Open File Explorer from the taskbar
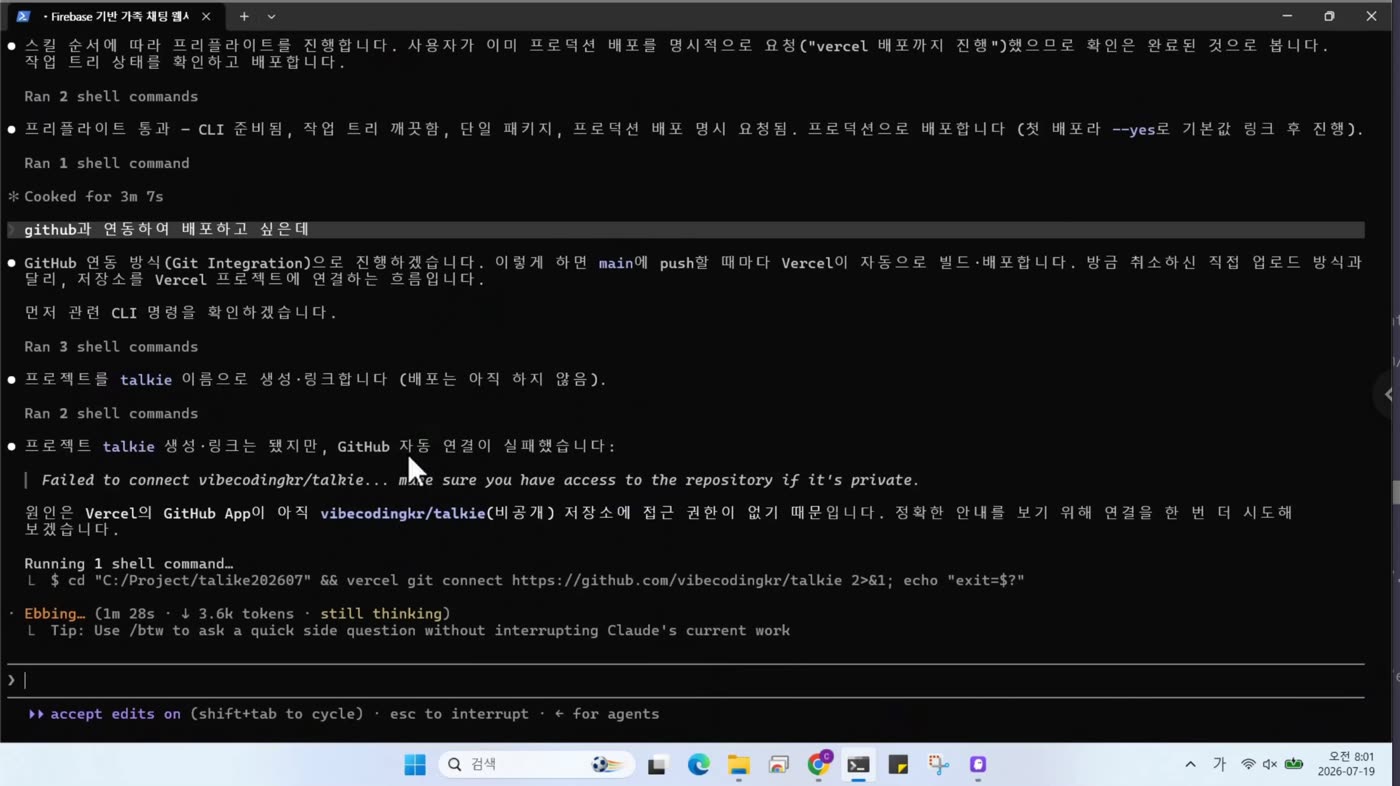Viewport: 1400px width, 786px height. 738,765
